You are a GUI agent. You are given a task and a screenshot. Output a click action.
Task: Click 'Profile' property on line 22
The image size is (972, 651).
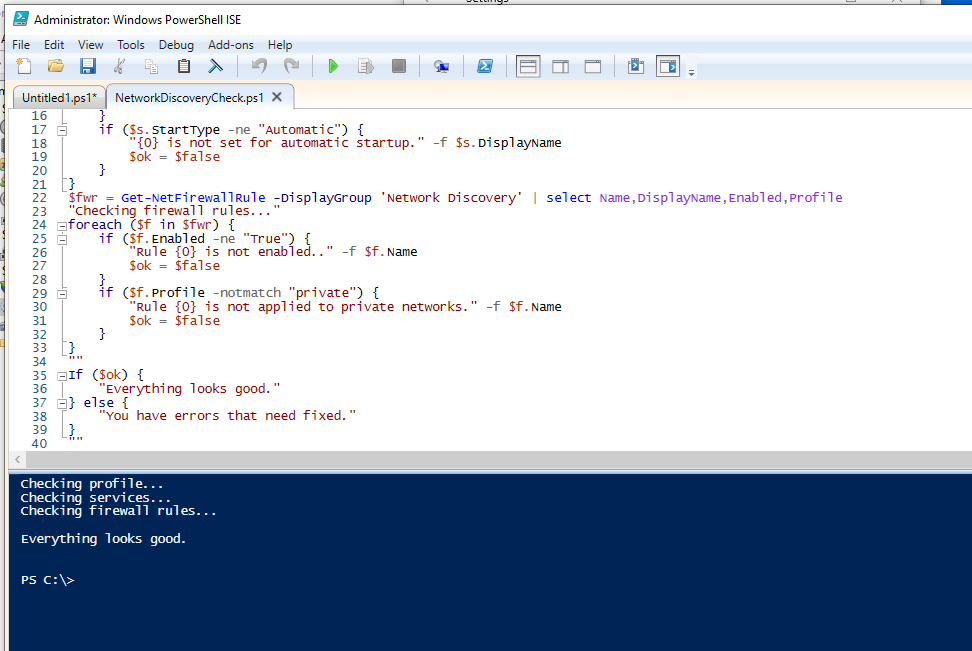(816, 198)
